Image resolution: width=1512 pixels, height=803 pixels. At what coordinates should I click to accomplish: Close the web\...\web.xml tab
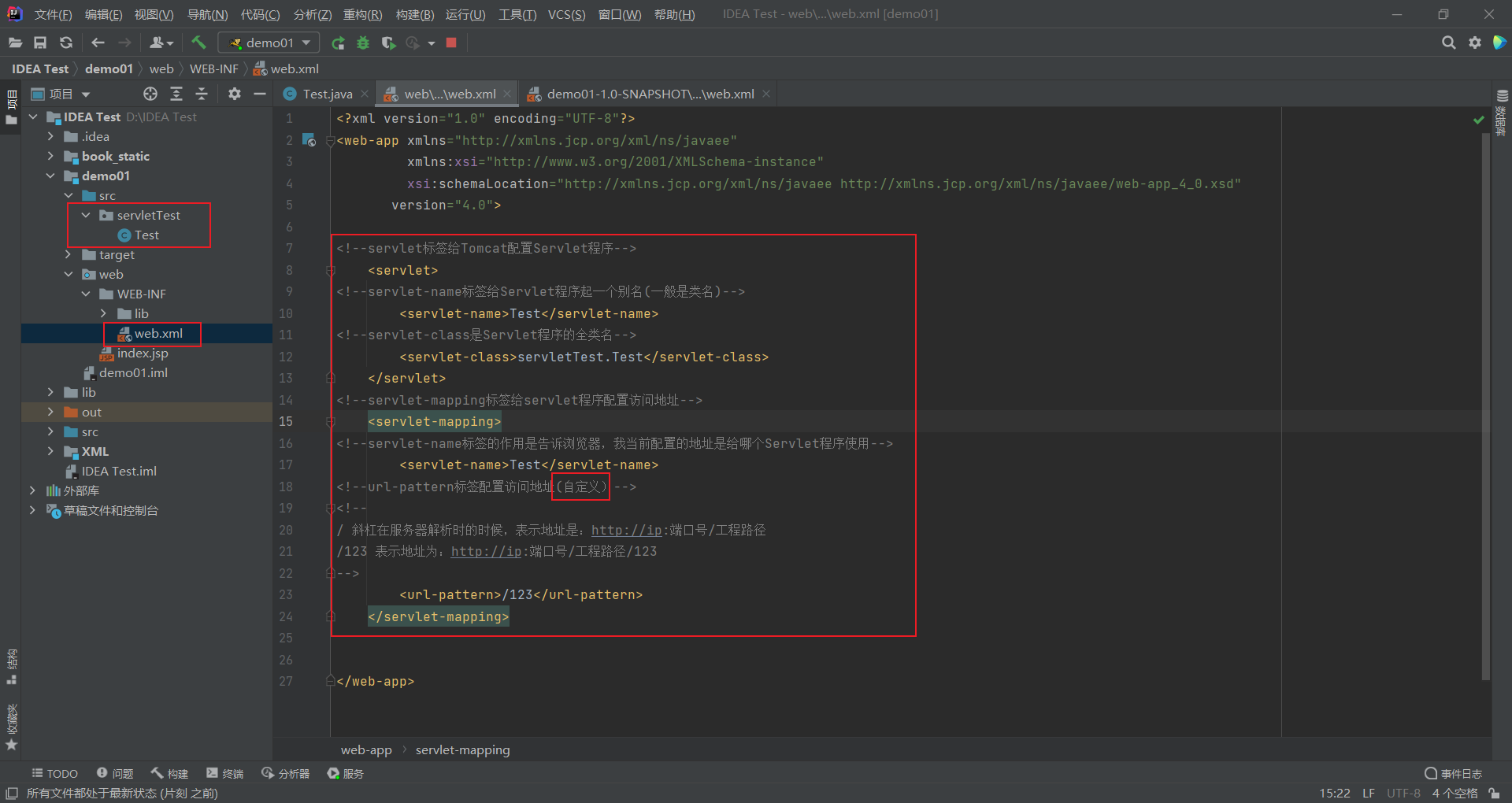click(x=507, y=94)
